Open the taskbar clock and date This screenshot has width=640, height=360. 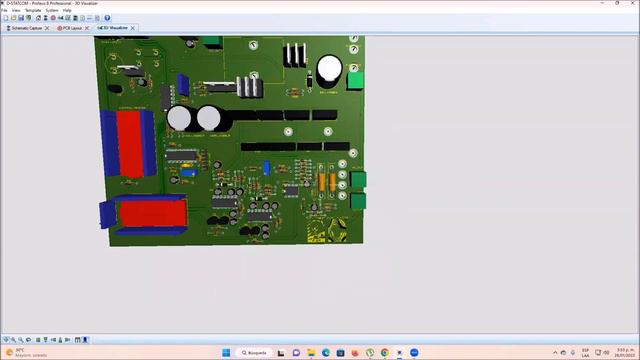click(x=625, y=353)
